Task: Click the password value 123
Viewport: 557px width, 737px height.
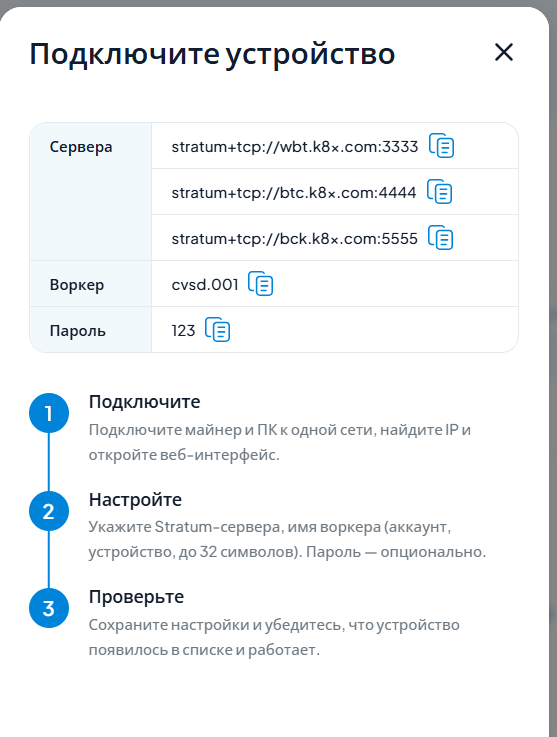Action: (x=183, y=331)
